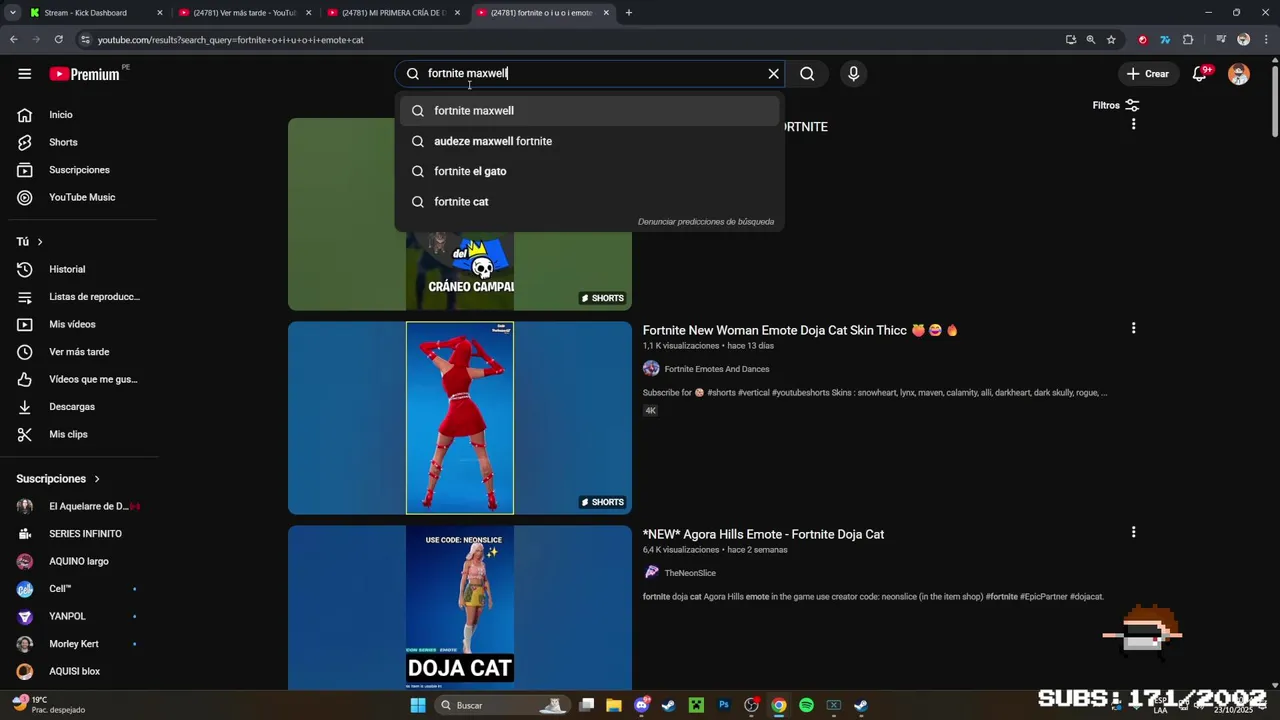Open Windows Start menu
This screenshot has width=1280, height=720.
click(x=418, y=705)
